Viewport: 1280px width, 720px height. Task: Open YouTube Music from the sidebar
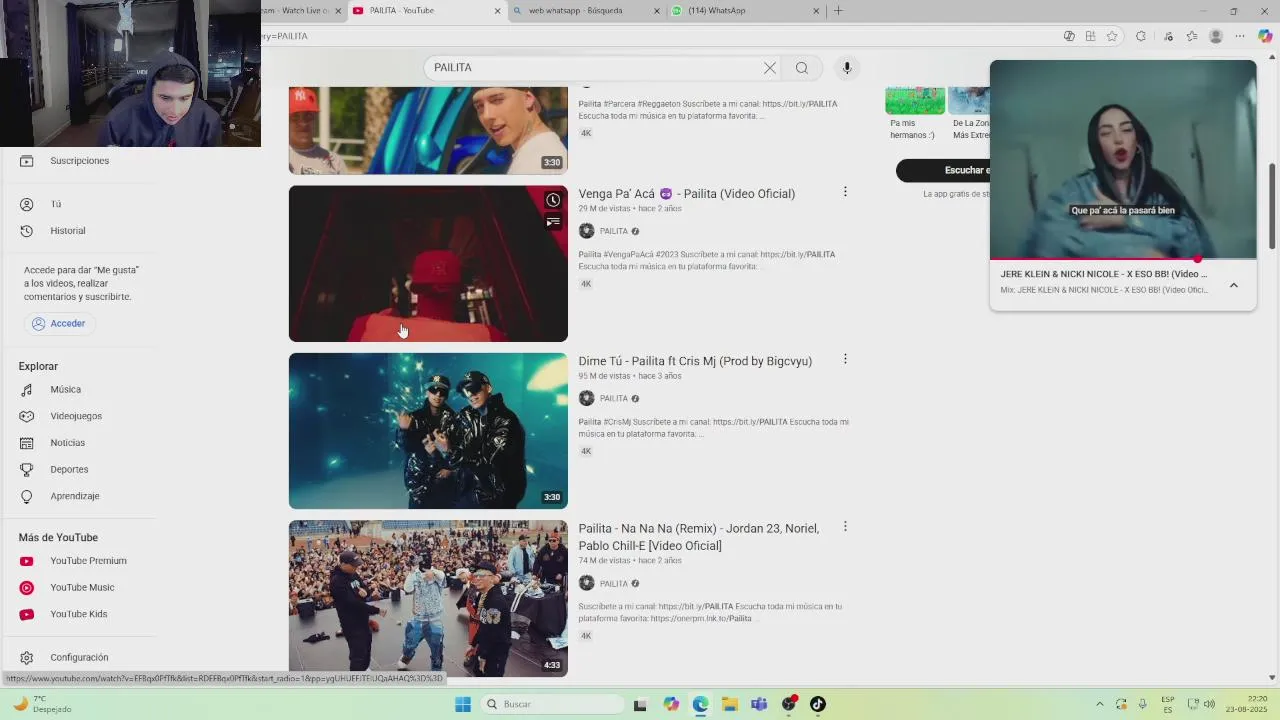point(82,588)
